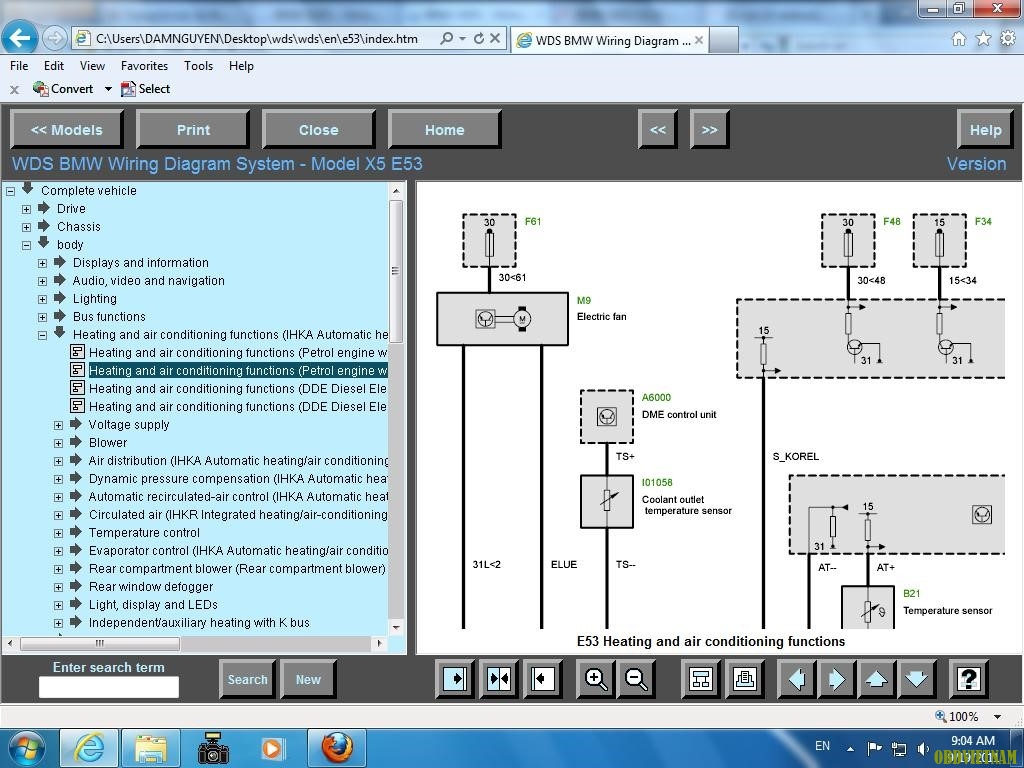Zoom in on the wiring diagram
Screen dimensions: 1024x768
coord(596,679)
